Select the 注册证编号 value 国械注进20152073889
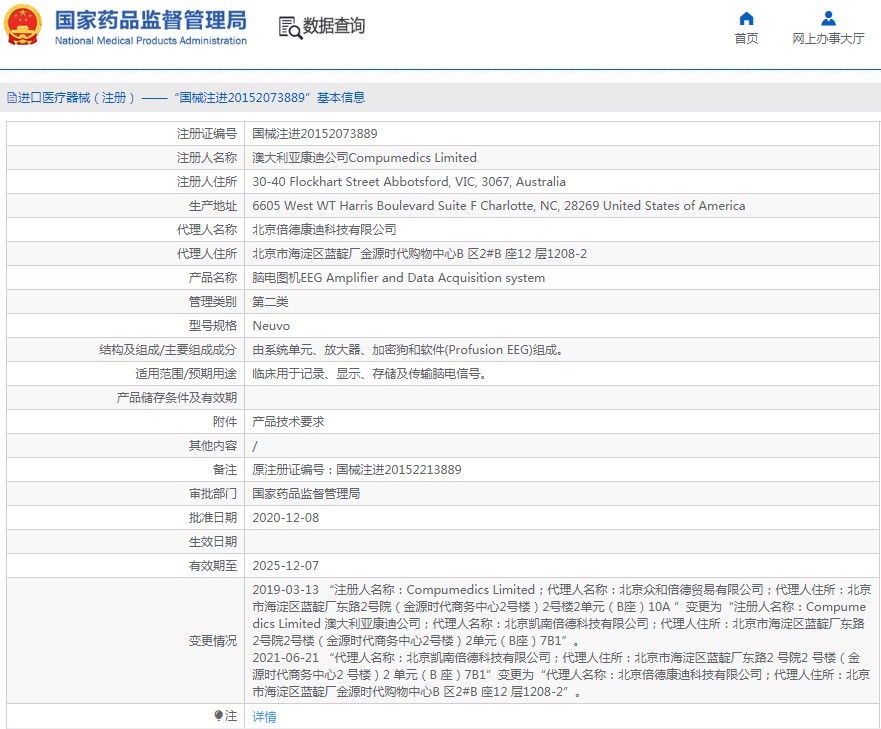 [314, 134]
